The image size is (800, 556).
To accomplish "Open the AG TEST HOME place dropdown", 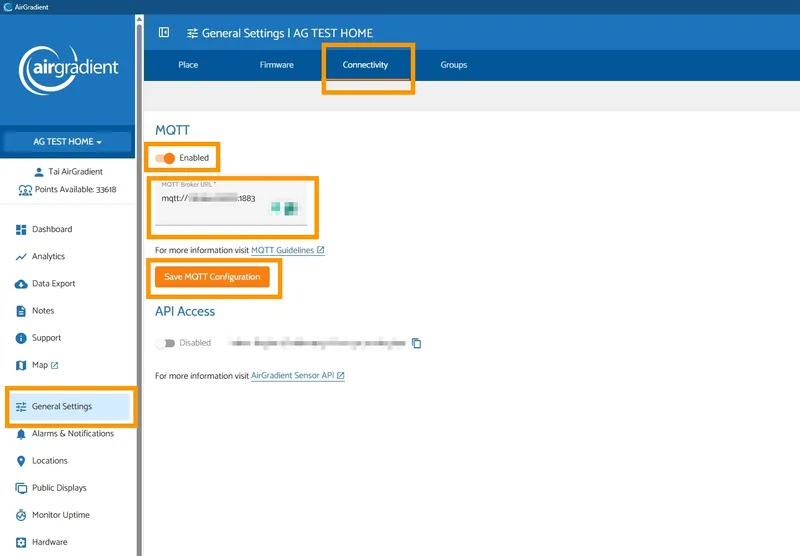I will click(67, 142).
